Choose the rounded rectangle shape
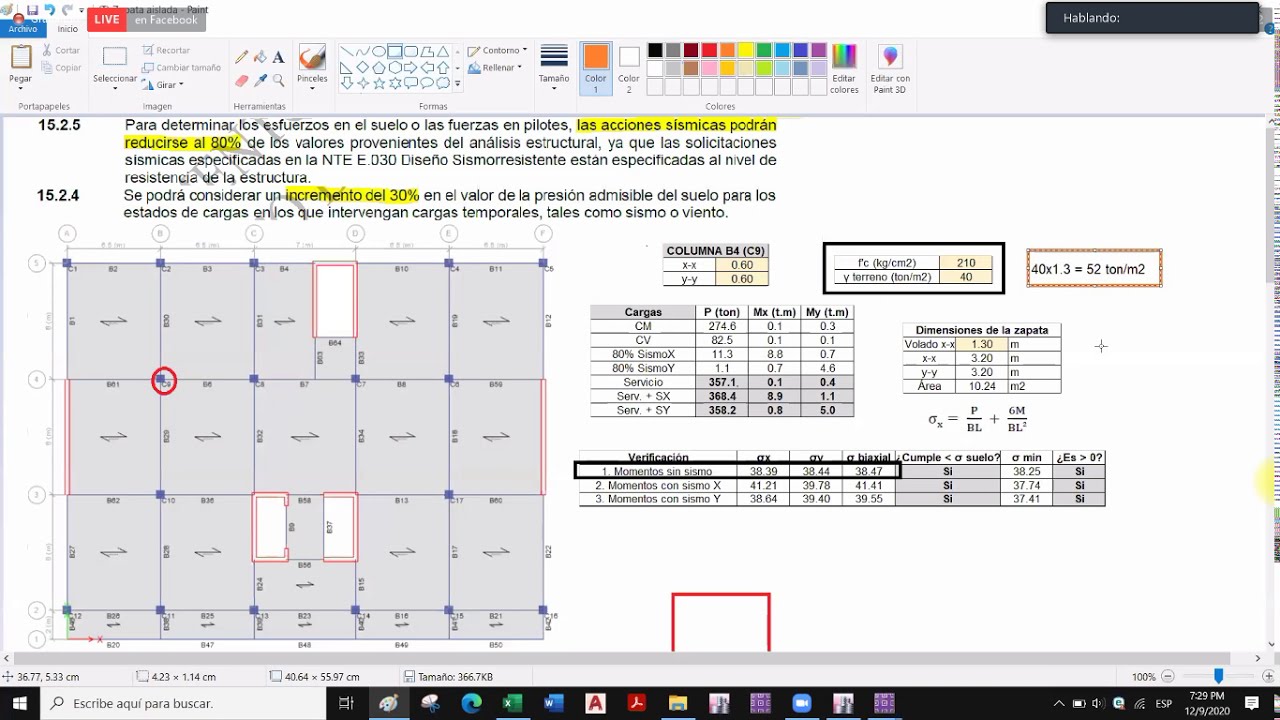Screen dimensions: 1280x720 click(x=412, y=52)
